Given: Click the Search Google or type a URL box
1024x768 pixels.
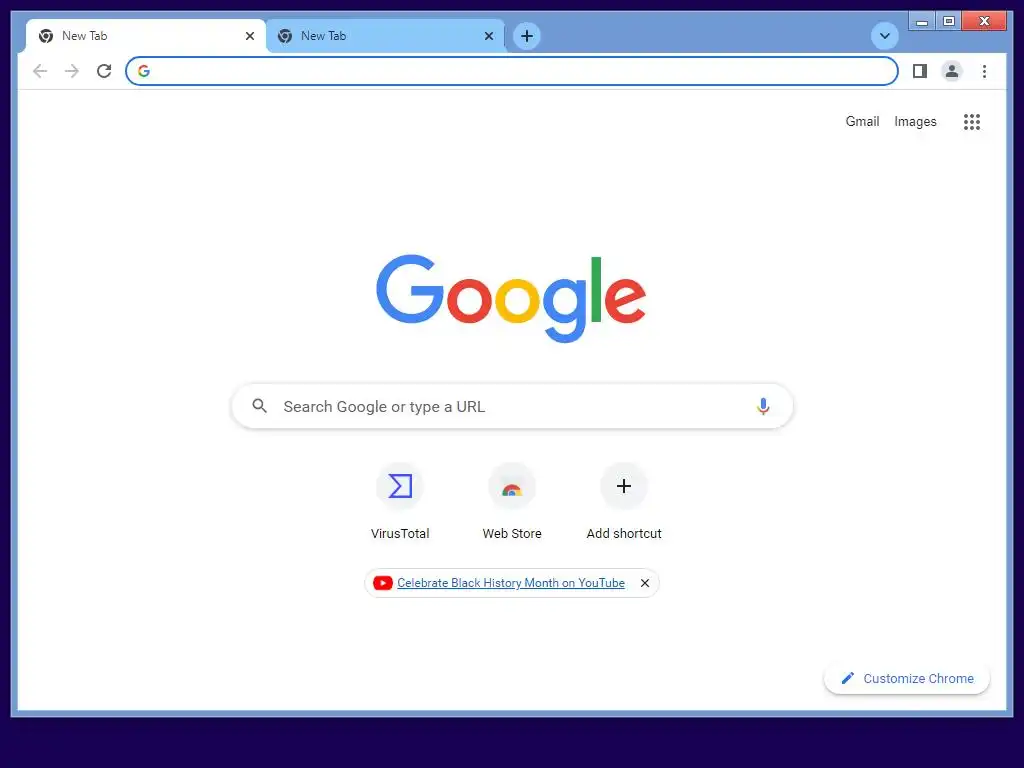Looking at the screenshot, I should [512, 406].
